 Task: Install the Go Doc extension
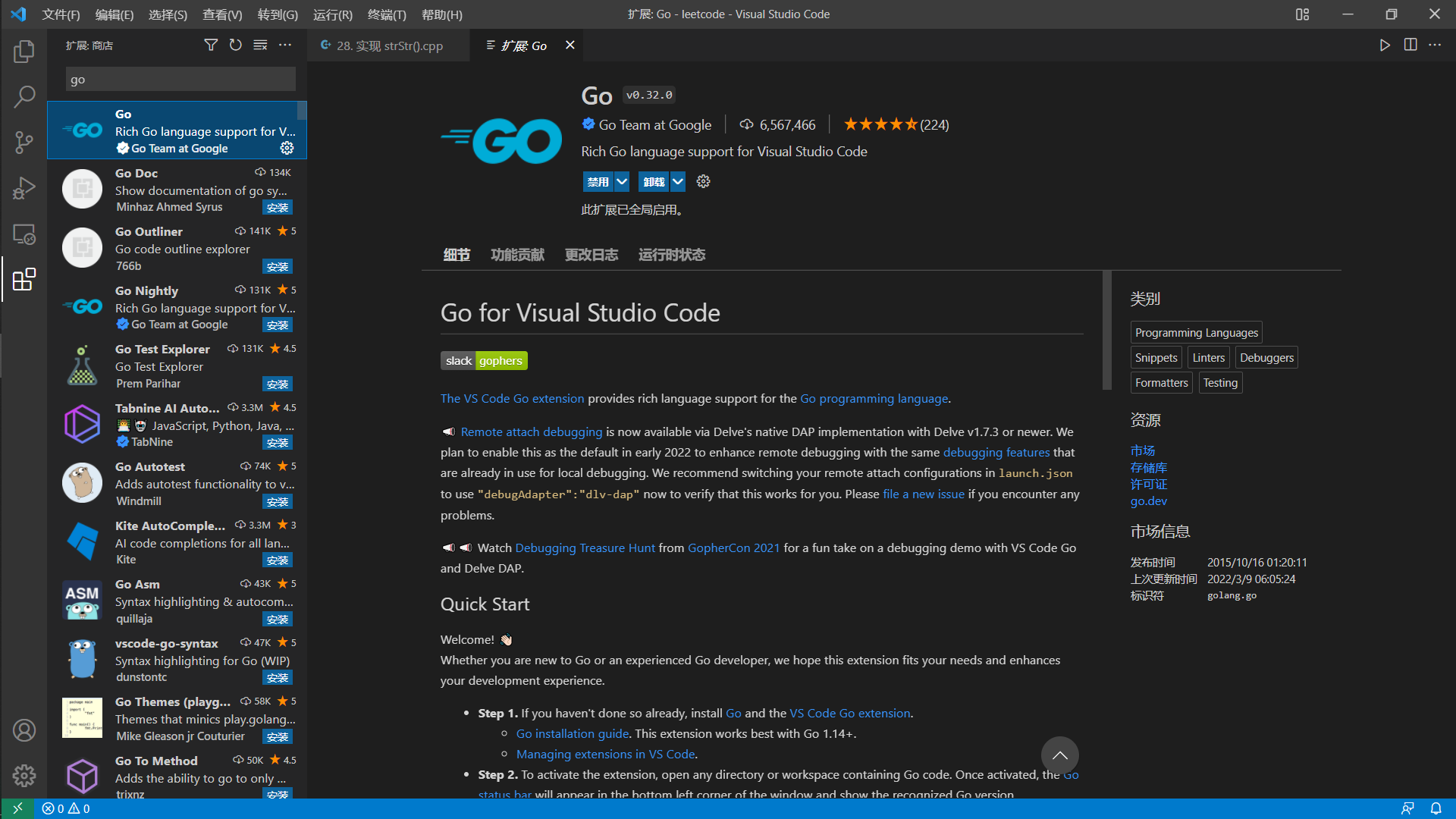click(278, 208)
